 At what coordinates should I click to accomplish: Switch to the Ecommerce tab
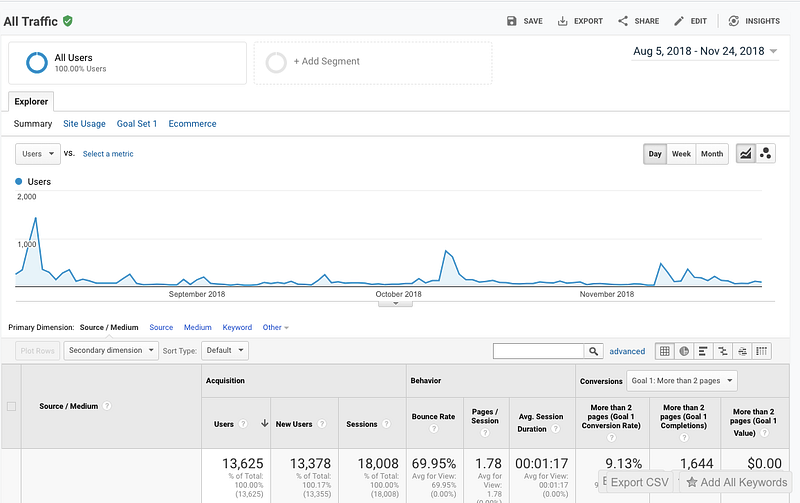192,123
